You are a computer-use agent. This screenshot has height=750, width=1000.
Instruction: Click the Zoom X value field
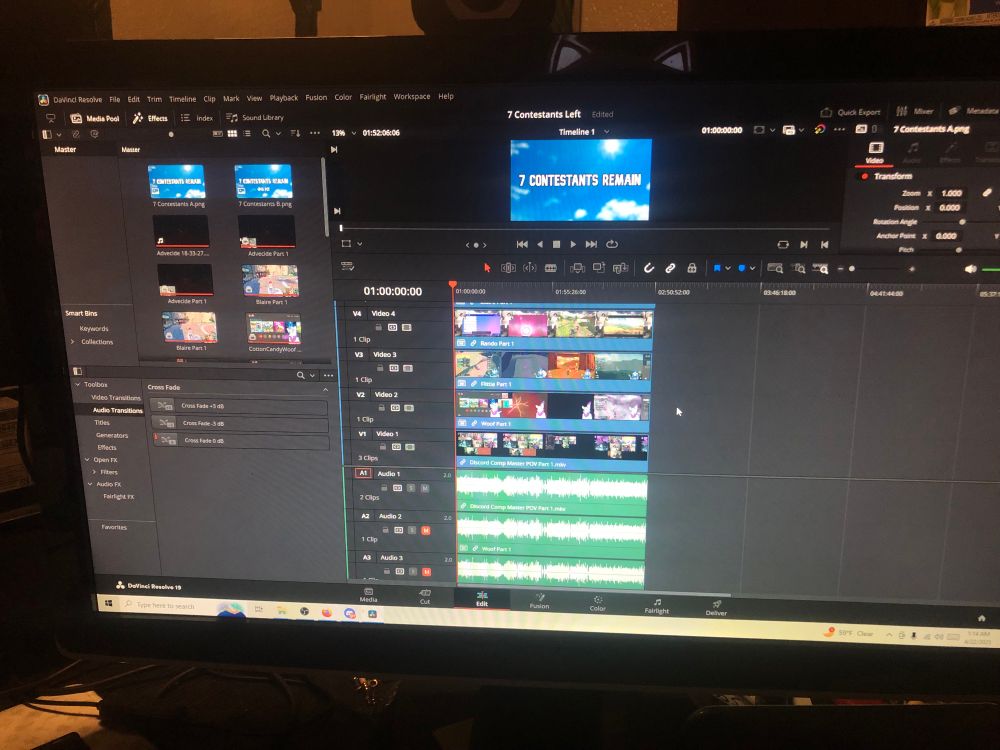952,193
